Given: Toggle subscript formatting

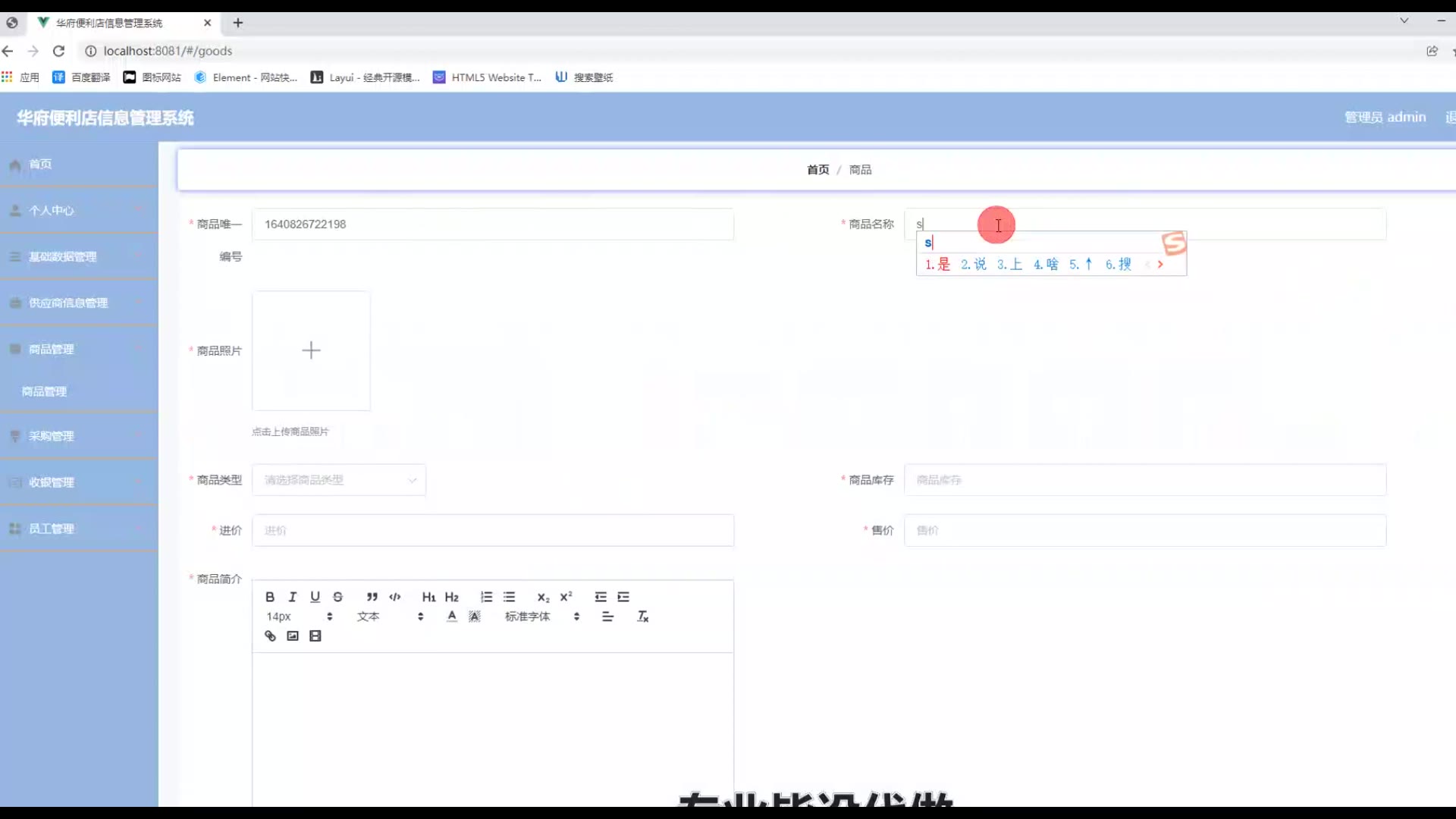Looking at the screenshot, I should [543, 597].
